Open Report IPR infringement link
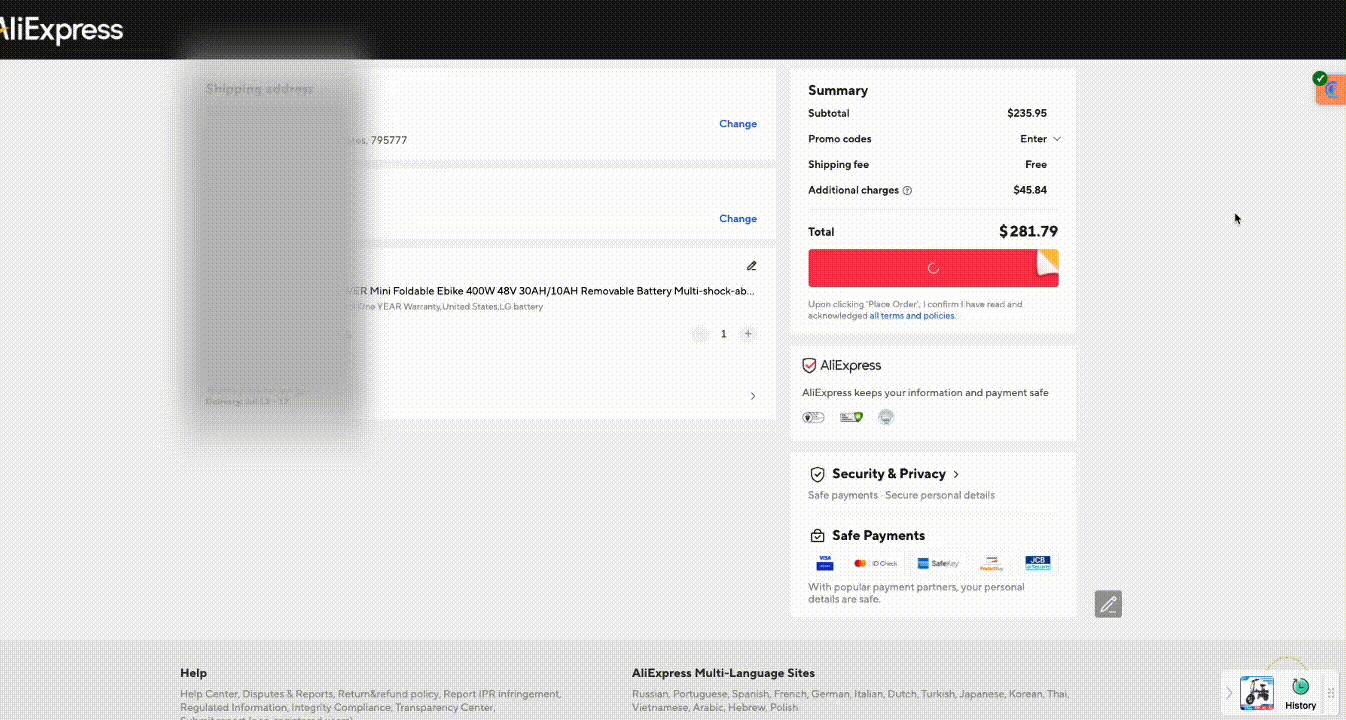The height and width of the screenshot is (720, 1346). click(x=502, y=694)
